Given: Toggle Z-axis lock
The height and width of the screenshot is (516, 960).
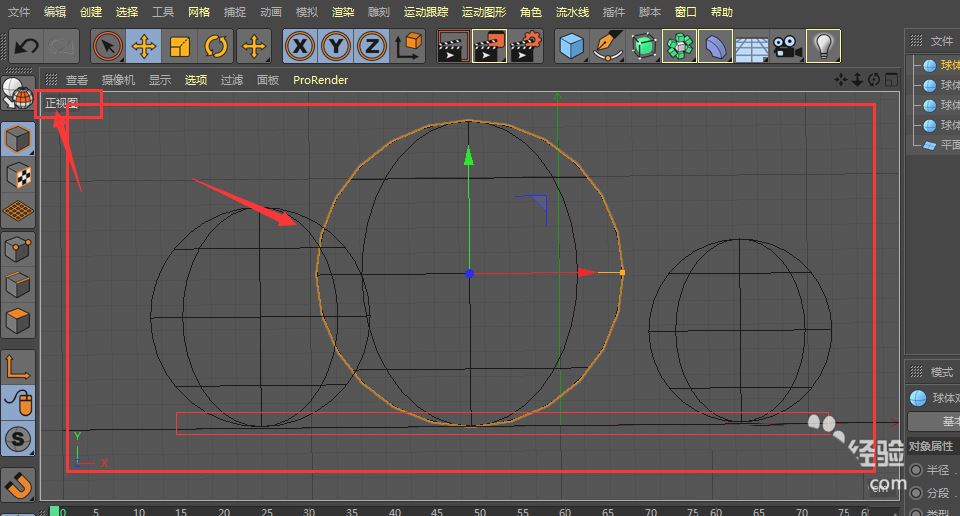Looking at the screenshot, I should pyautogui.click(x=372, y=46).
